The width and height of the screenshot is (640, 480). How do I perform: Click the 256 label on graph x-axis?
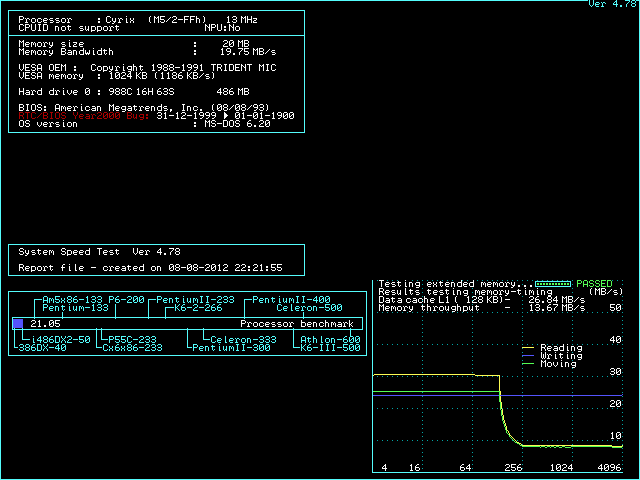tap(513, 468)
